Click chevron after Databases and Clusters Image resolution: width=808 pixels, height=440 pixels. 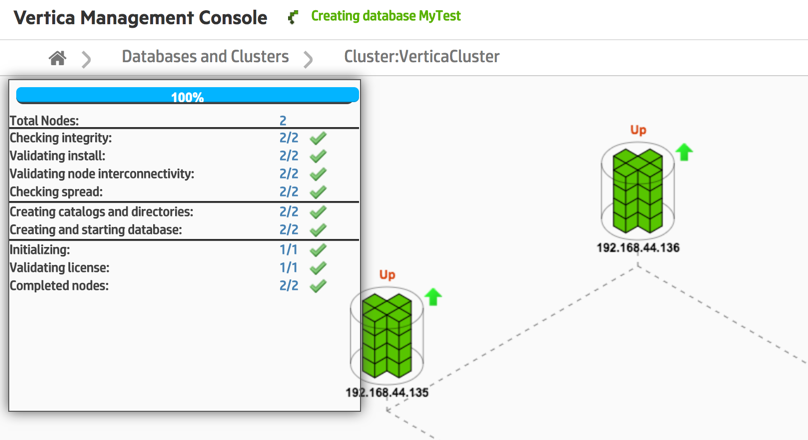pos(308,59)
